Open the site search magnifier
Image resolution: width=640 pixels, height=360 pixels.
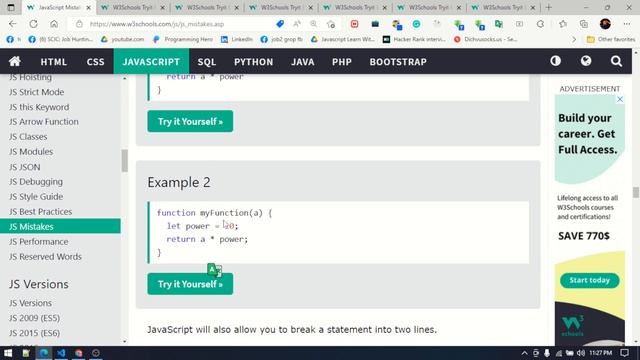tap(616, 61)
